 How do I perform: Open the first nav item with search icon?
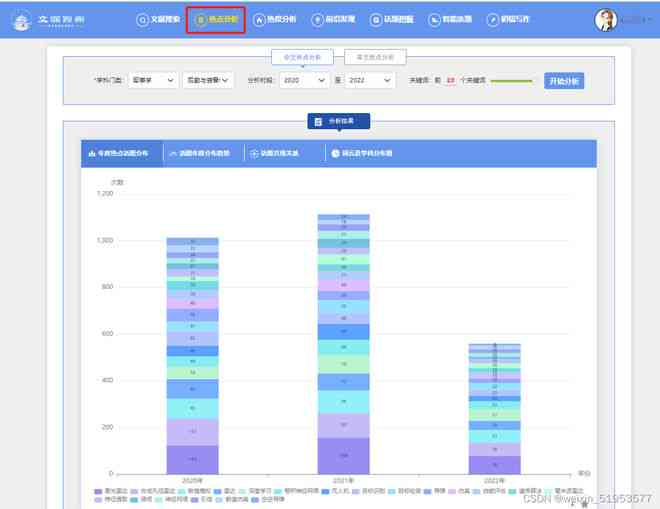[x=158, y=19]
